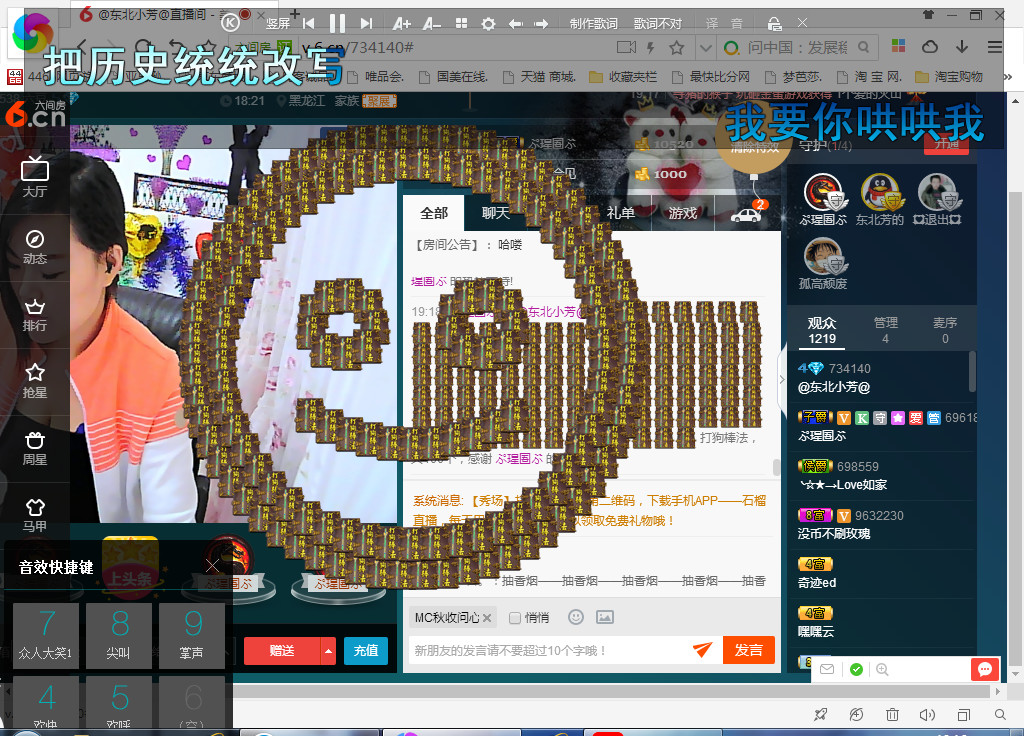Close the desktop lyrics bar

tap(803, 23)
